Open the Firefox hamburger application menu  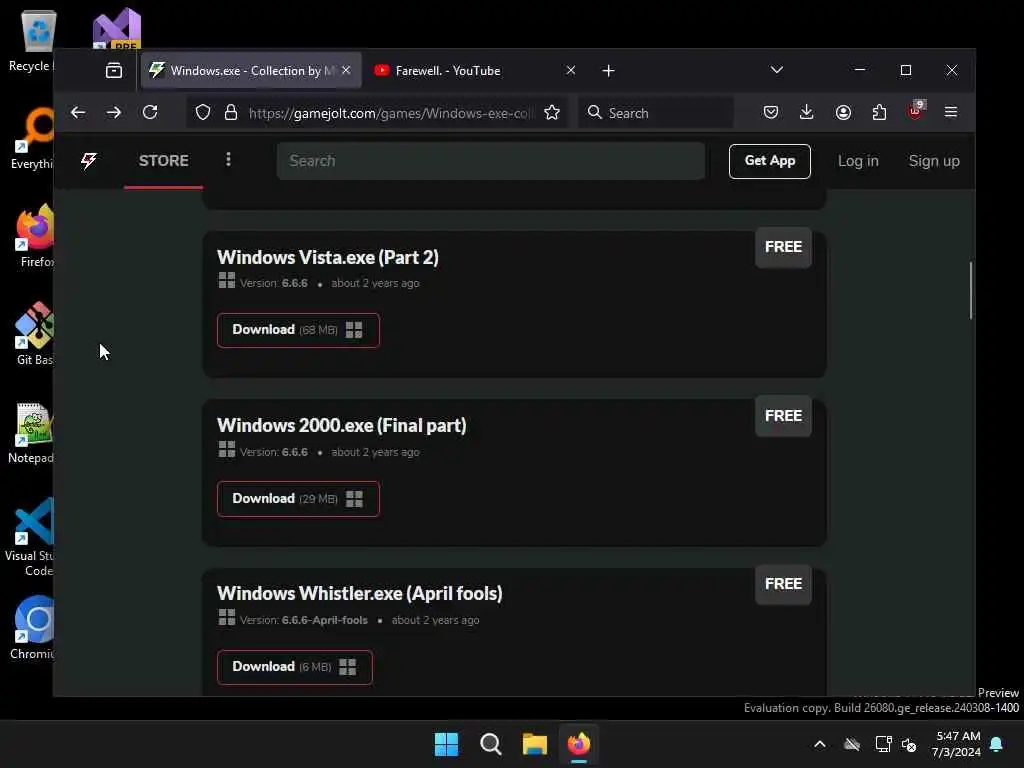point(951,112)
